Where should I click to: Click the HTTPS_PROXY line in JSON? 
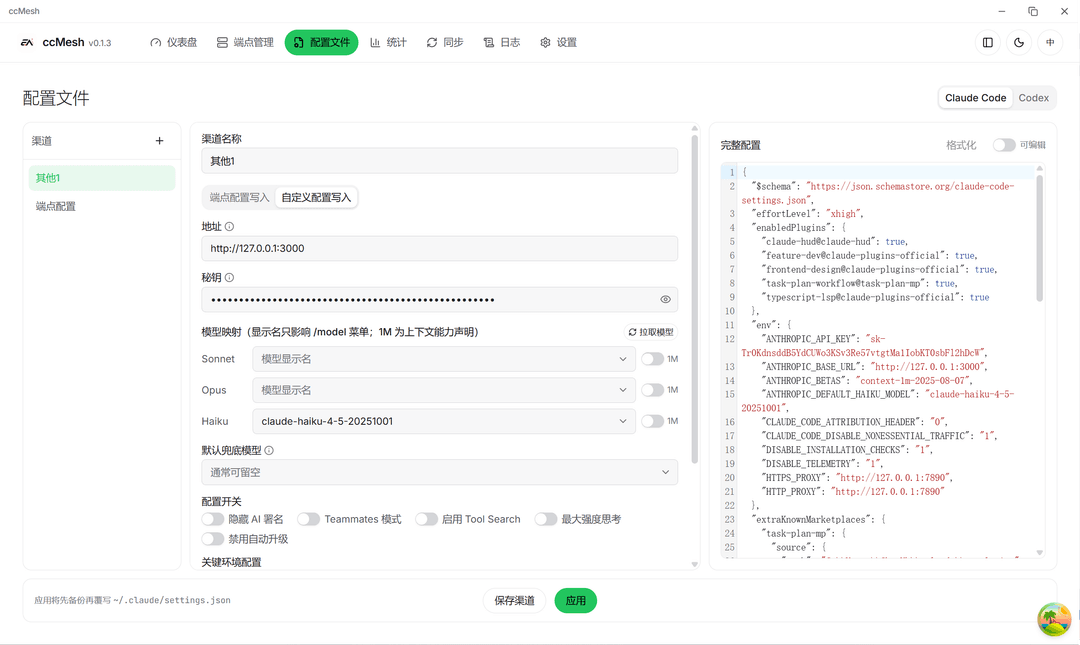point(858,478)
